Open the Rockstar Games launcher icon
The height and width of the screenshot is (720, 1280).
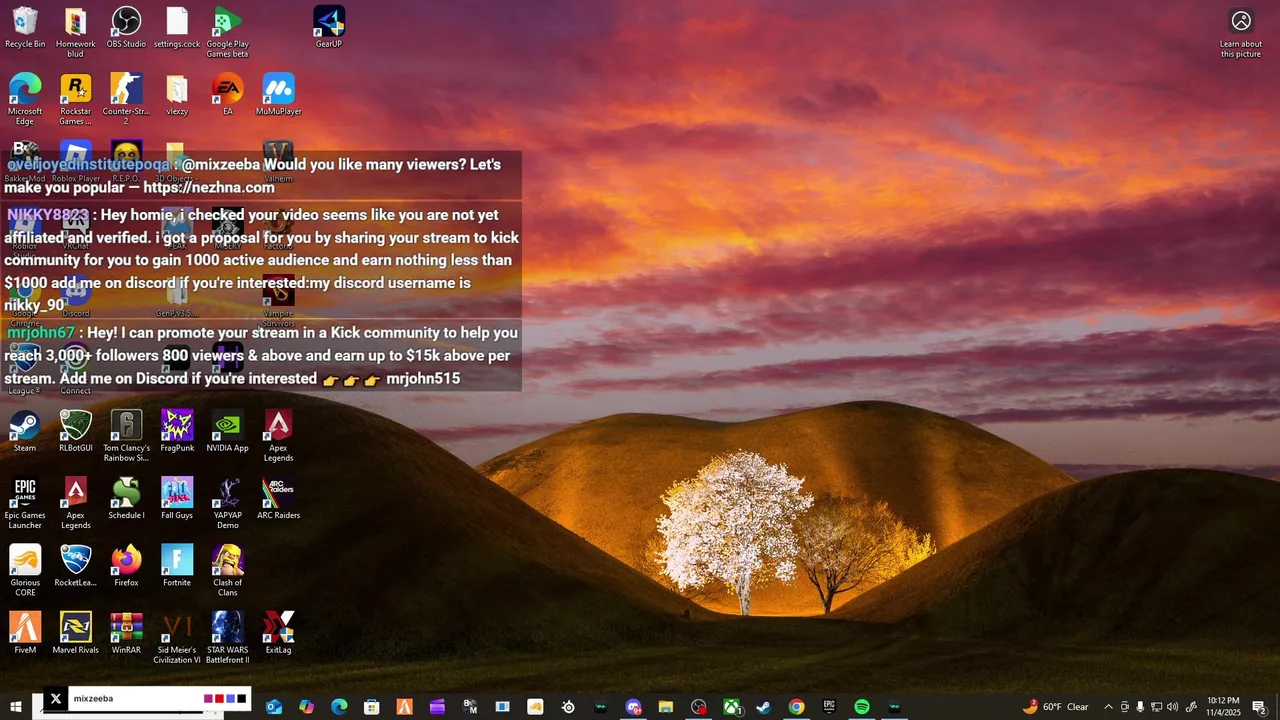(x=75, y=99)
